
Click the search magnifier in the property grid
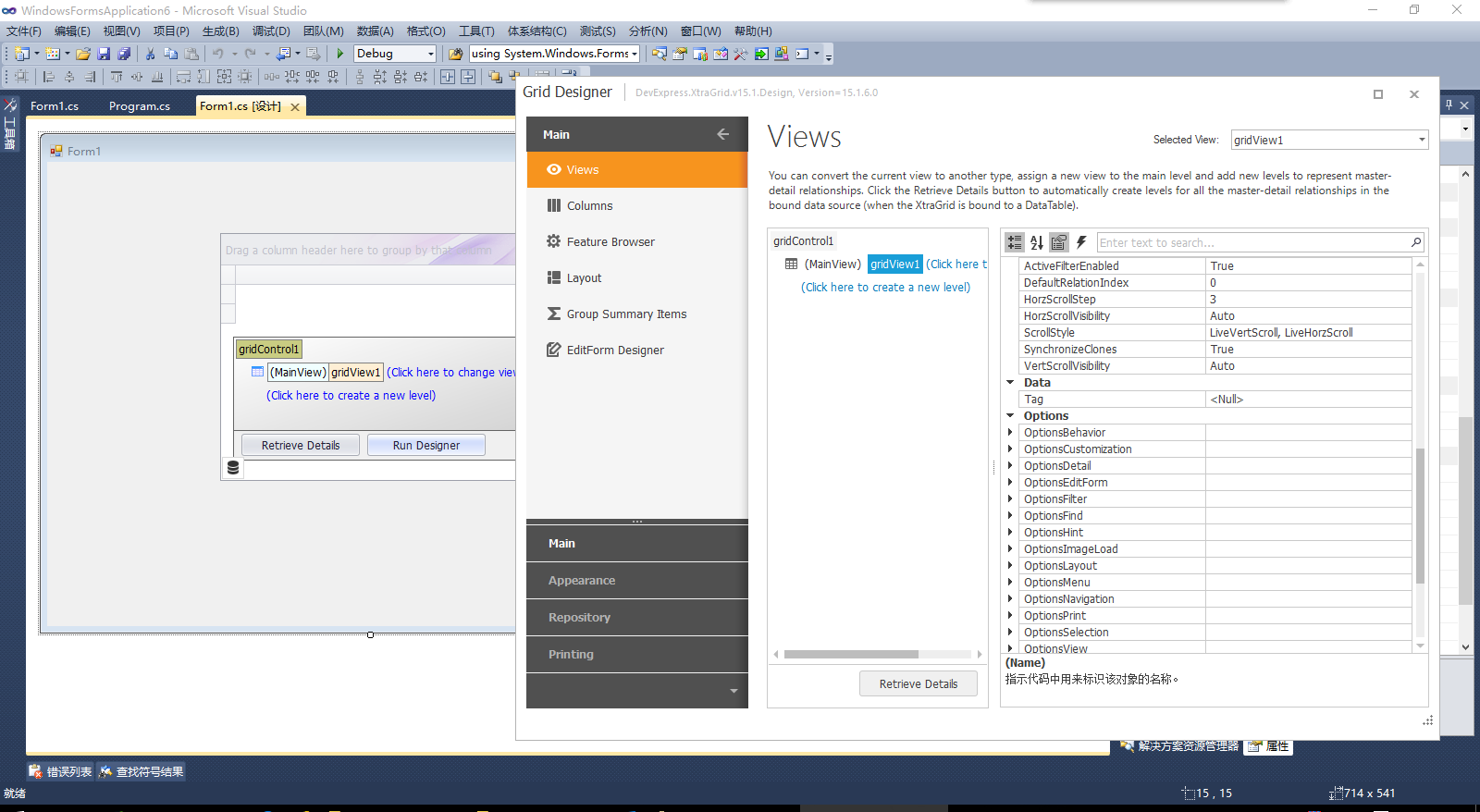point(1415,242)
